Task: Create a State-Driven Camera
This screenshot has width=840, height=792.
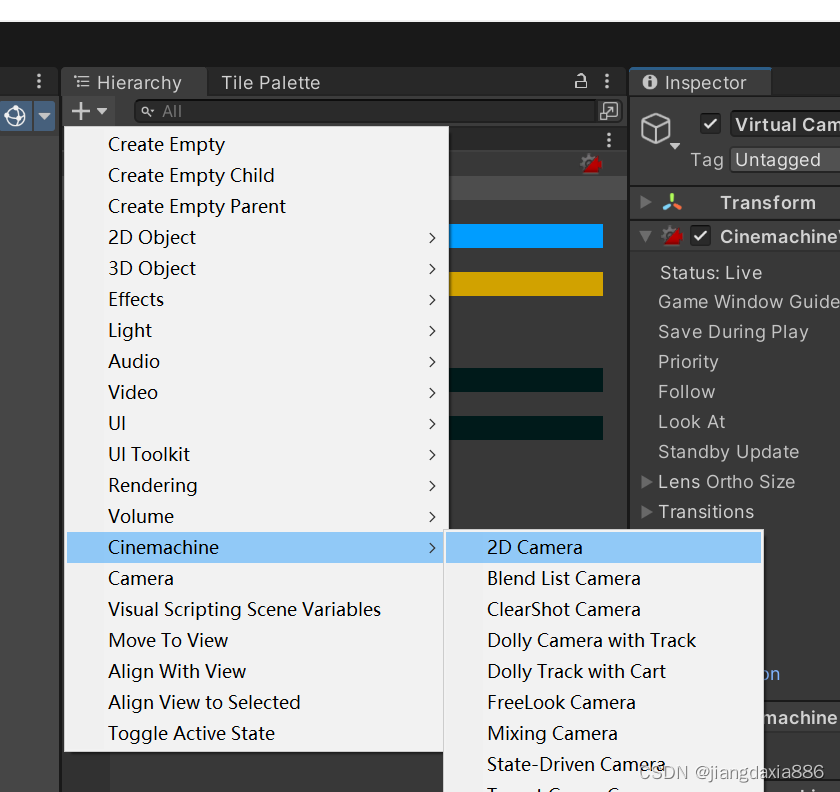Action: (603, 765)
